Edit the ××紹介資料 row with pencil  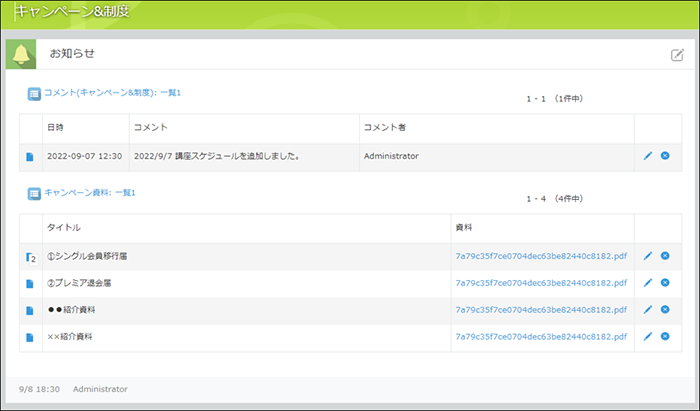point(647,336)
